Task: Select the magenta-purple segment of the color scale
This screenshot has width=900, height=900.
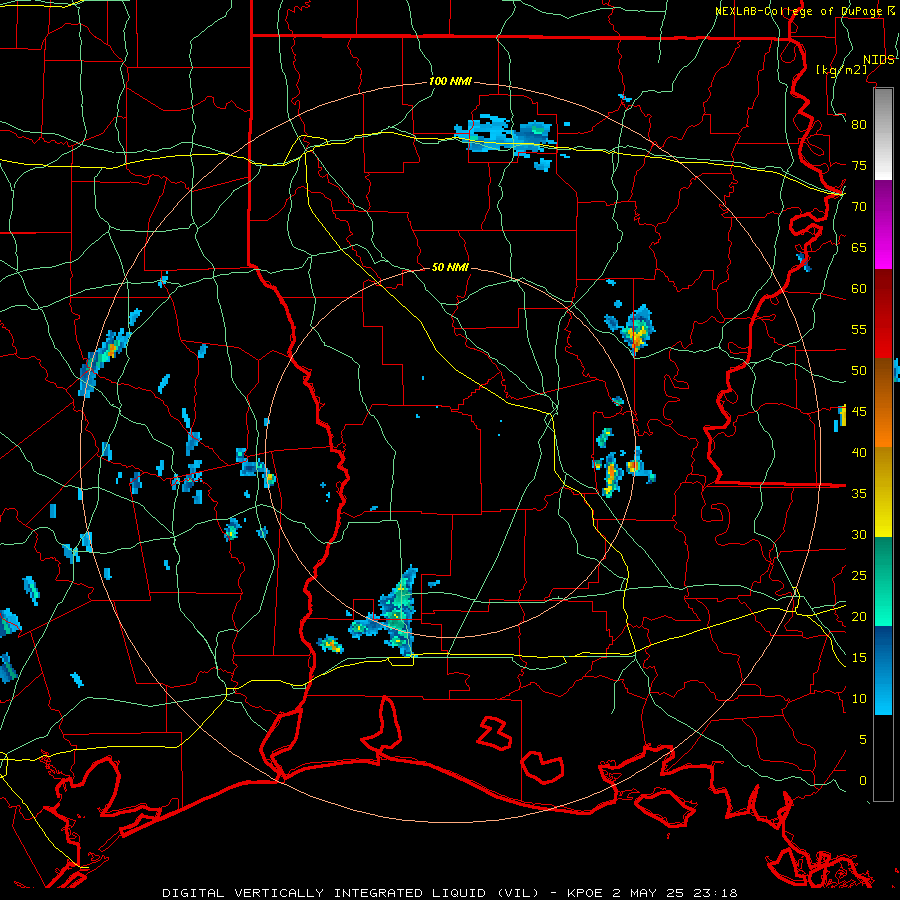Action: (883, 224)
